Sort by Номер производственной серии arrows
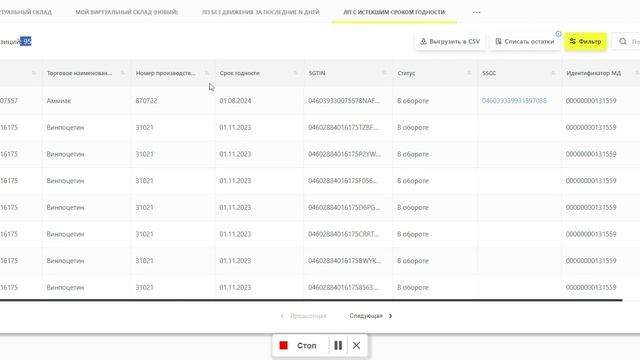This screenshot has height=360, width=640. 207,73
